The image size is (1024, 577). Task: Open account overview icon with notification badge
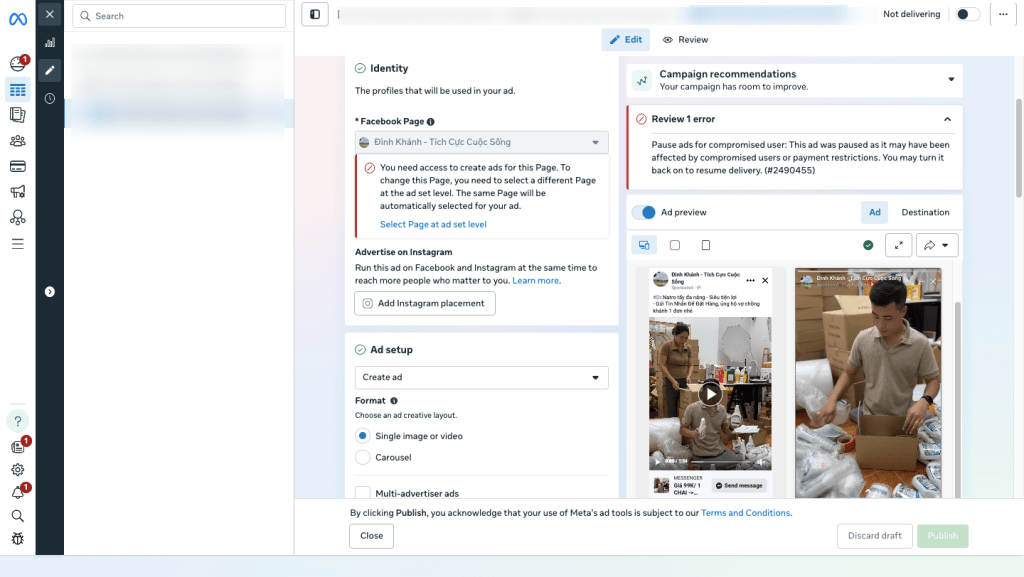pyautogui.click(x=18, y=63)
